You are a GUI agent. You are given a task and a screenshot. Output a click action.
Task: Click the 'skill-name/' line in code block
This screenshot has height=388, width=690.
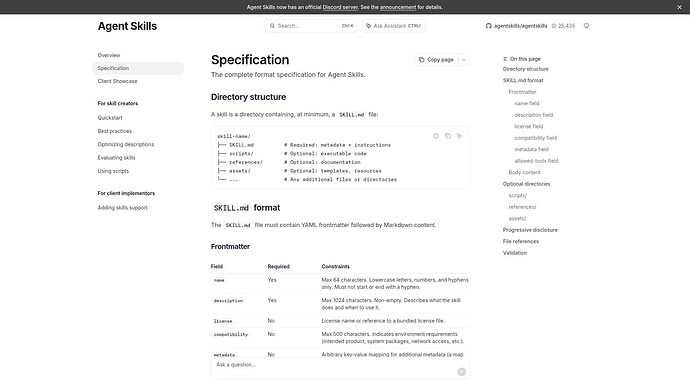(234, 136)
